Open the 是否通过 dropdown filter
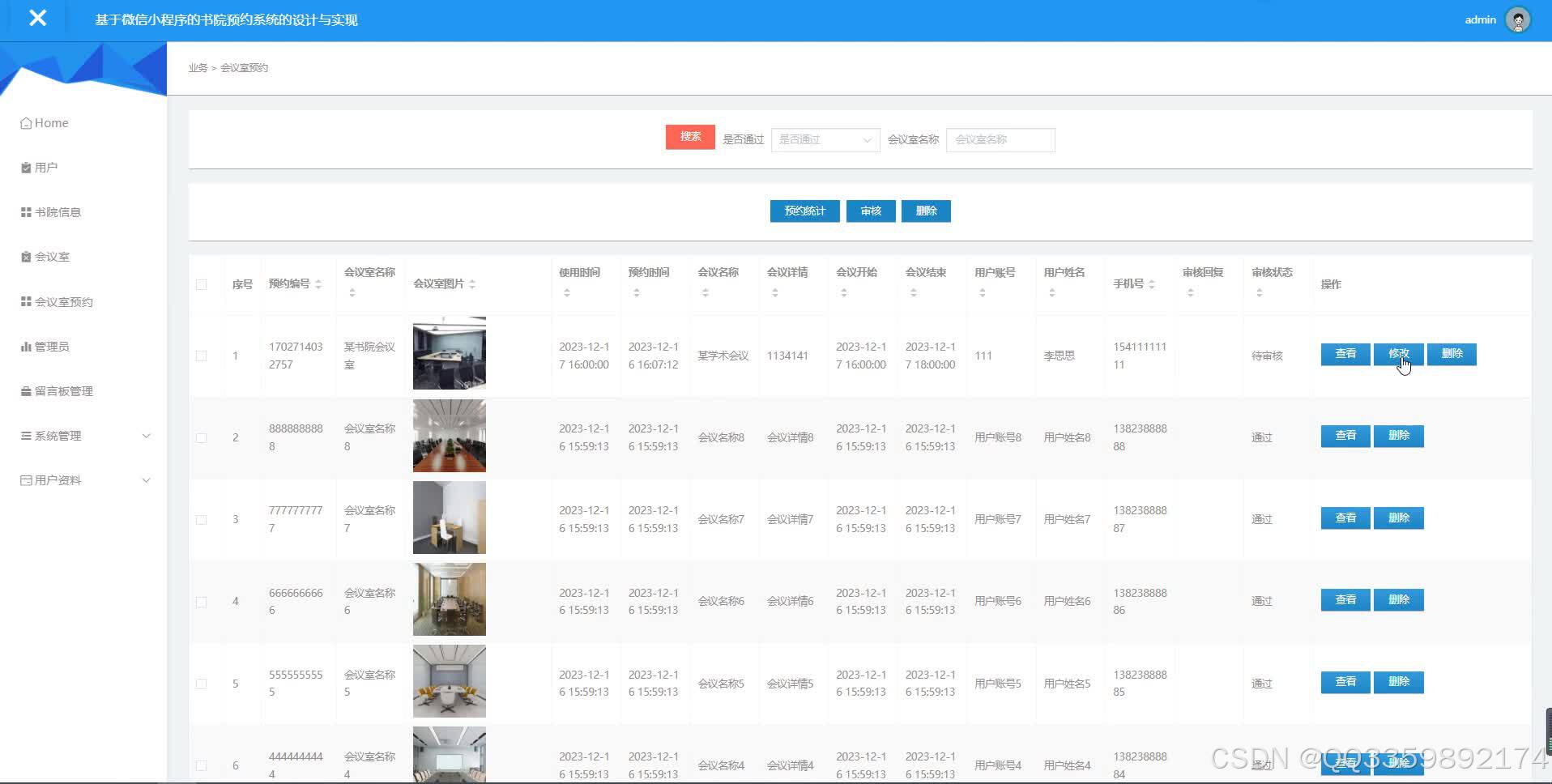Viewport: 1552px width, 784px height. 825,140
